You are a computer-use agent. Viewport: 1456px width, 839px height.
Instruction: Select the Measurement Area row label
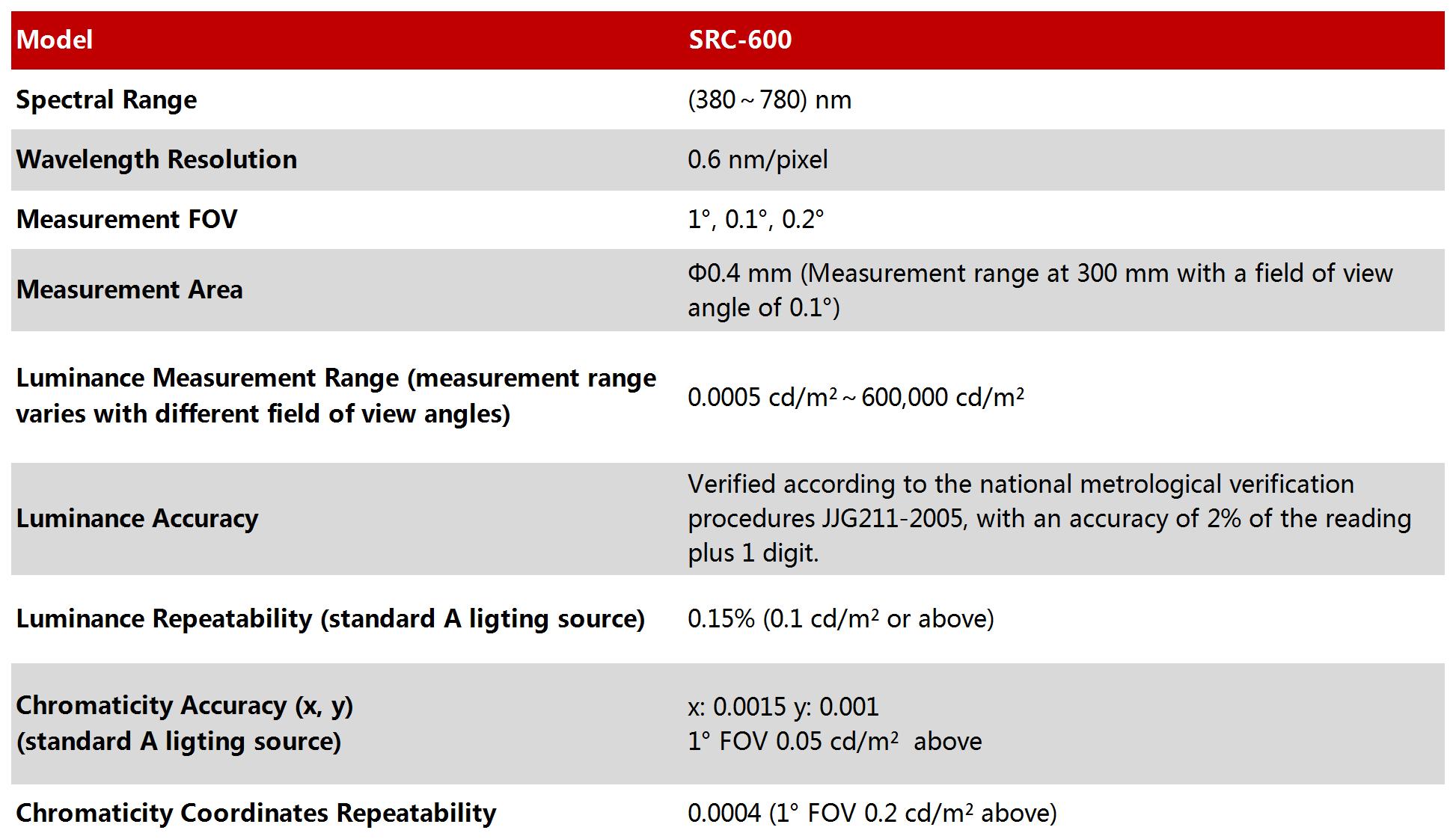point(129,289)
